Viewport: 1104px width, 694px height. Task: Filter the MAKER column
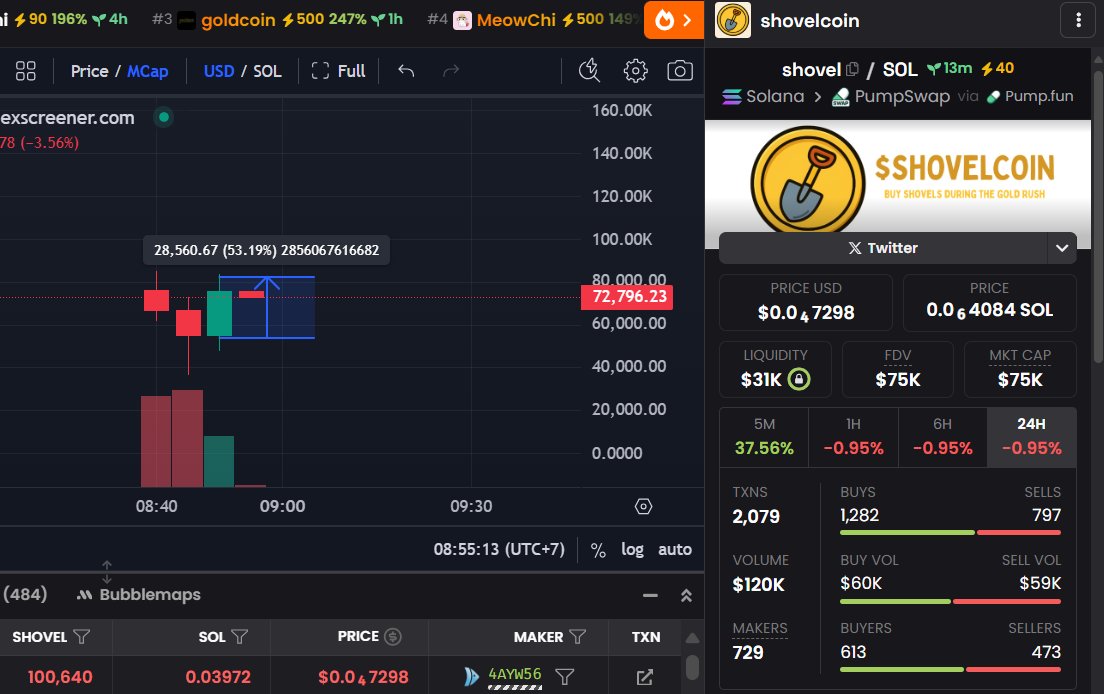pyautogui.click(x=577, y=637)
